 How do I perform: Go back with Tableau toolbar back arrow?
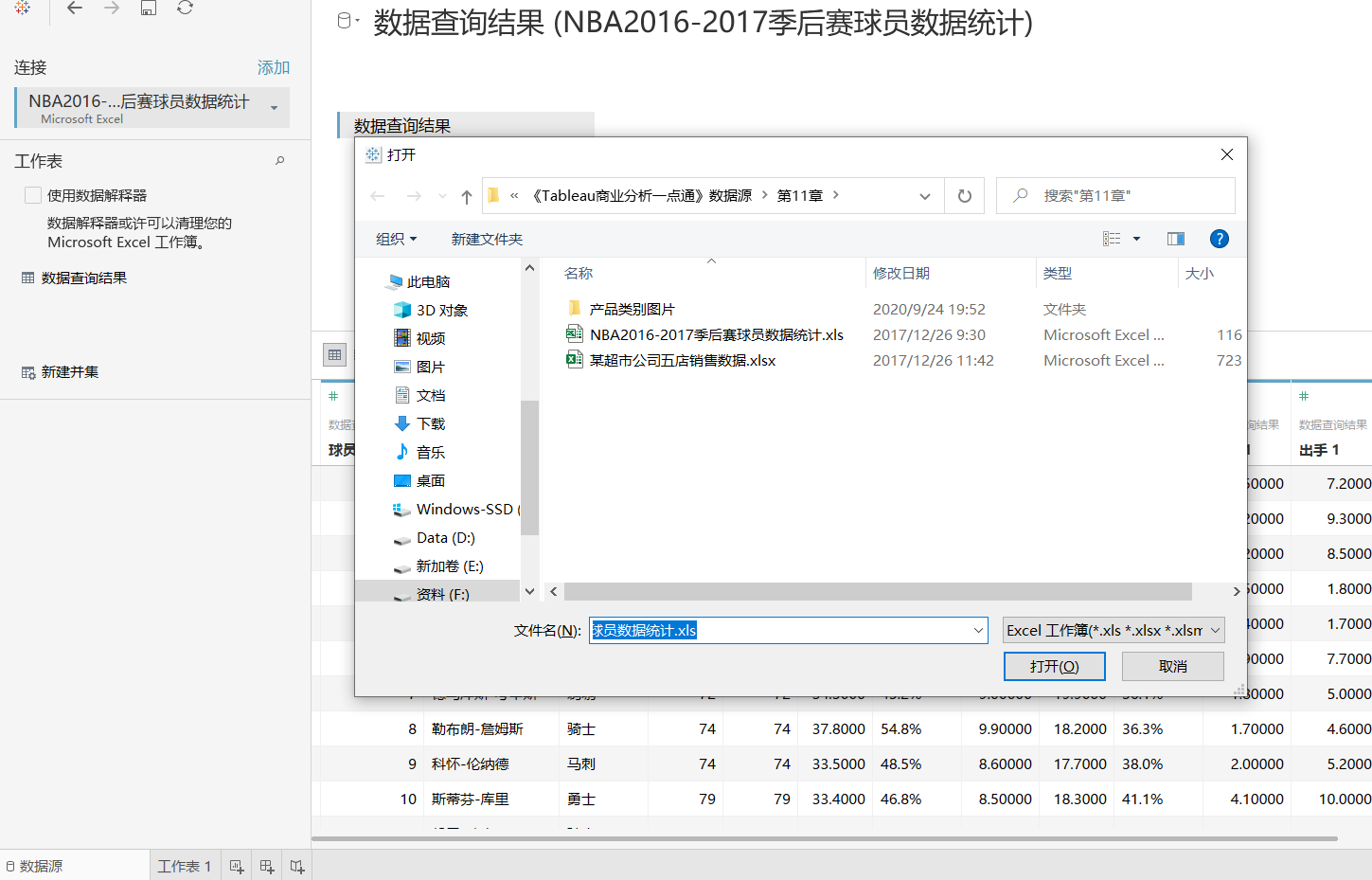(x=75, y=8)
